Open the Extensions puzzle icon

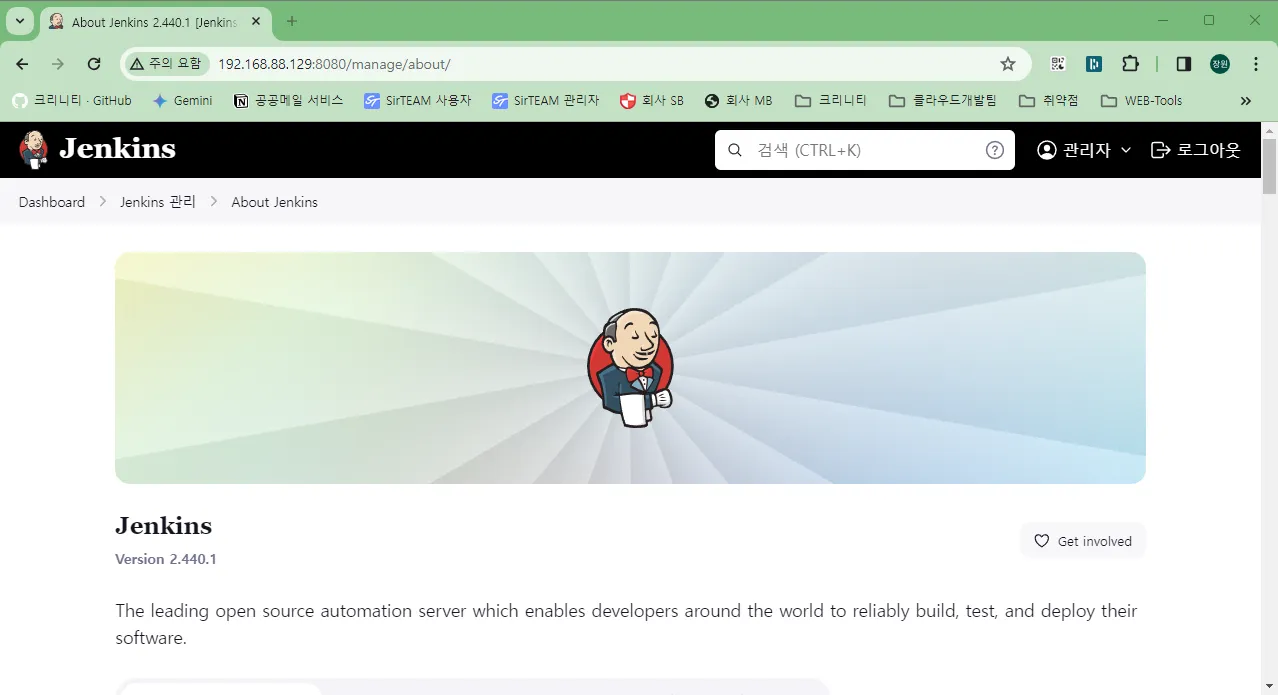point(1130,64)
